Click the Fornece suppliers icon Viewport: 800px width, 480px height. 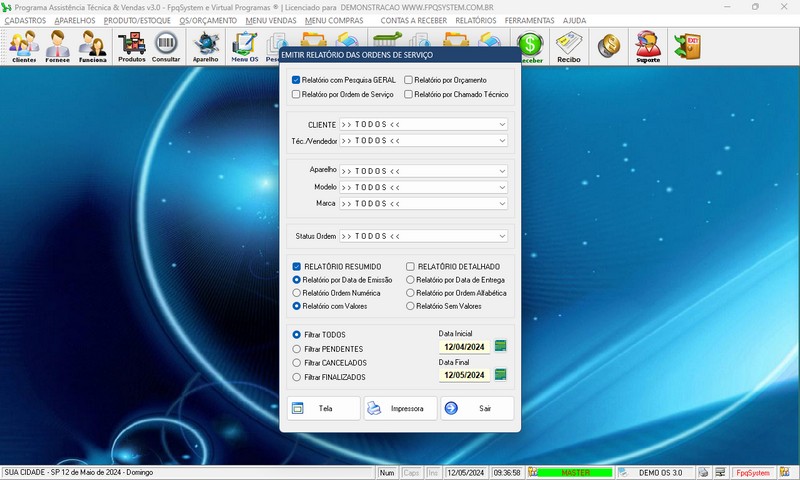tap(57, 45)
